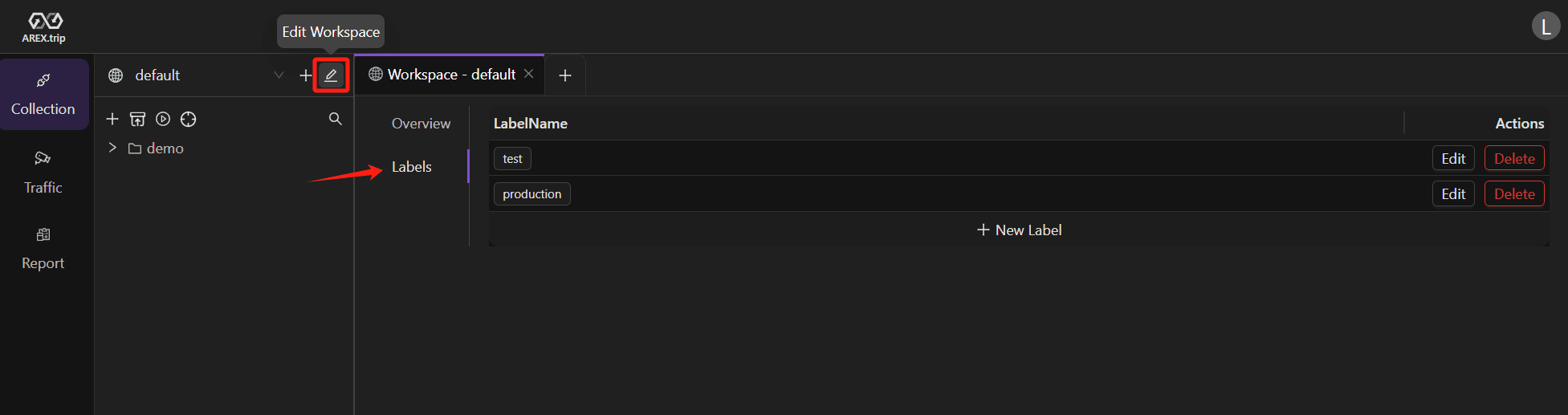Edit the test label

coord(1453,159)
